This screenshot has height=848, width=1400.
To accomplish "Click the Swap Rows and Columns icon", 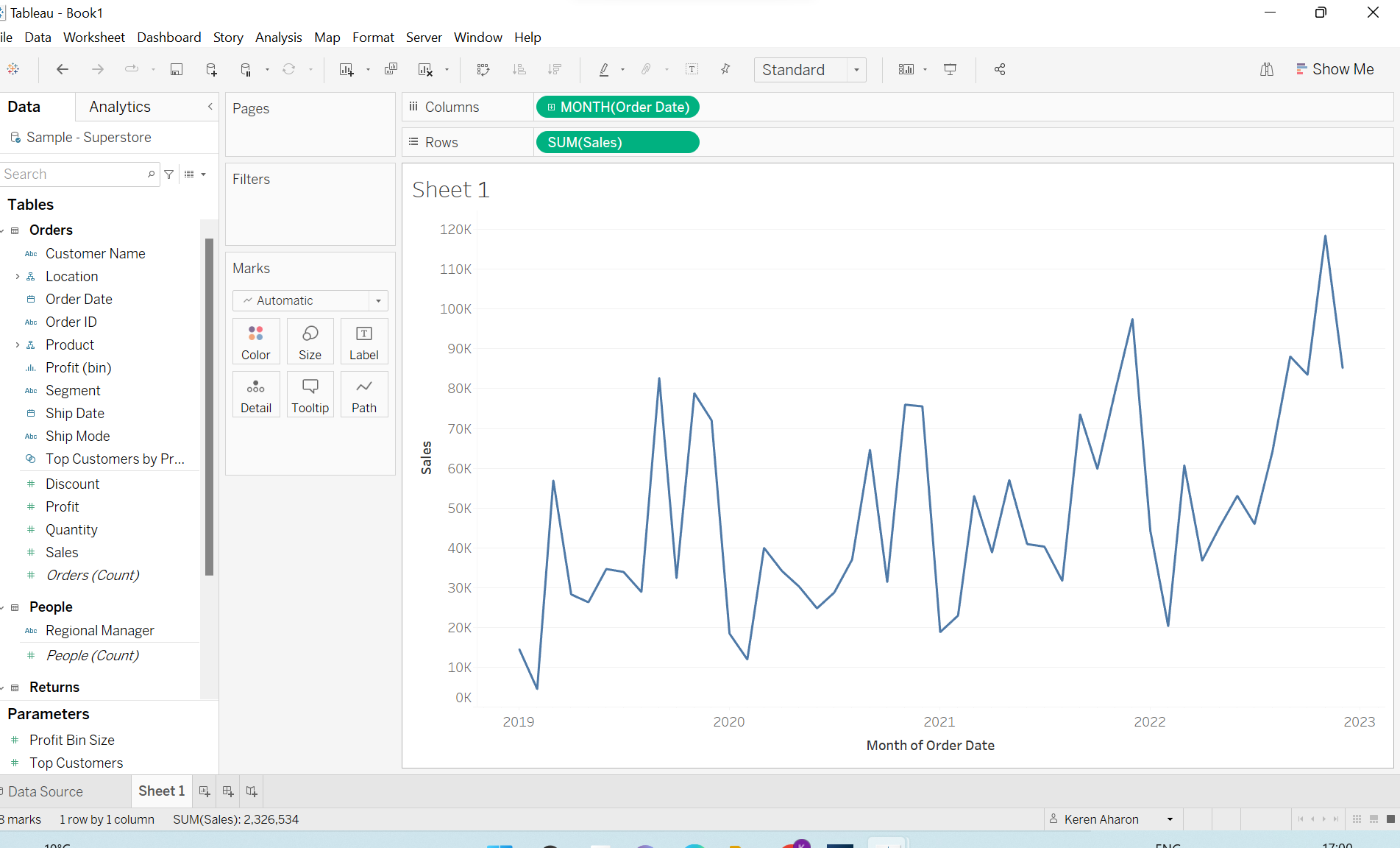I will point(483,69).
